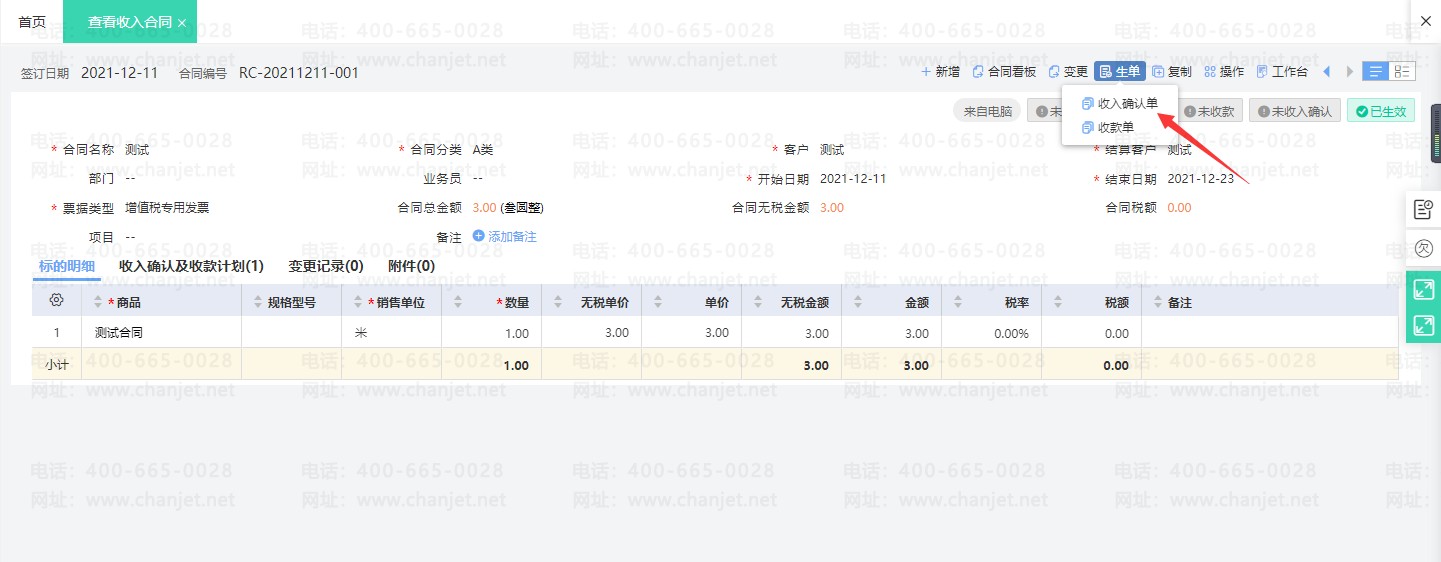Click the end date 2021-12-23

click(1200, 179)
